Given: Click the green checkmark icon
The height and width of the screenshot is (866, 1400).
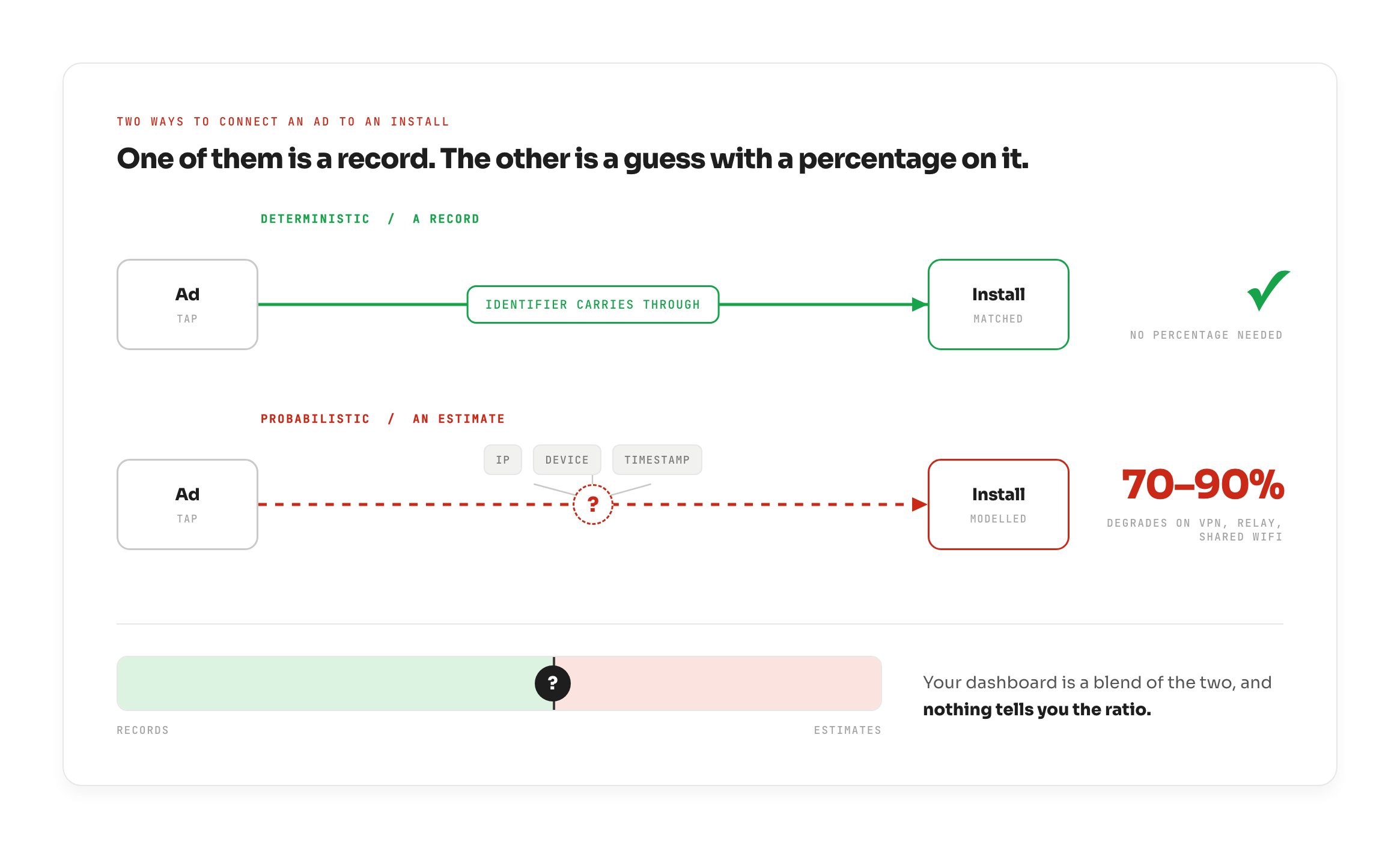Looking at the screenshot, I should (1268, 291).
